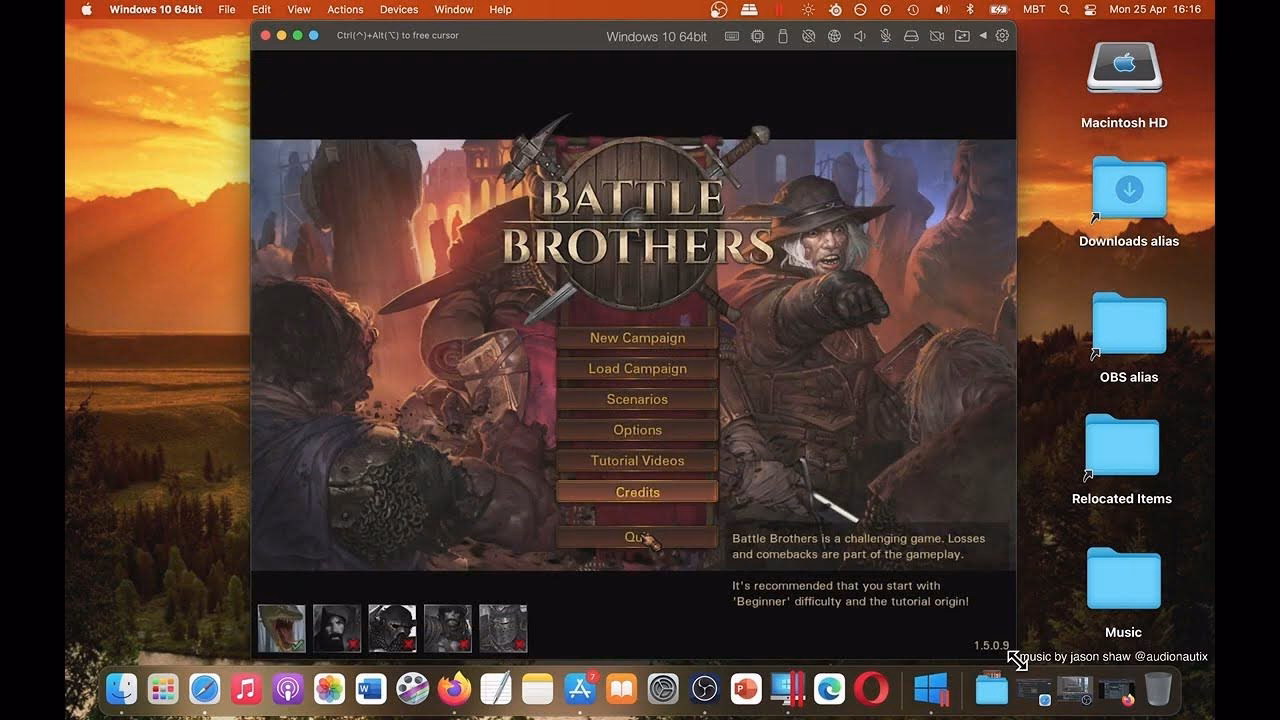This screenshot has height=720, width=1280.
Task: Open PowerPoint from the Dock
Action: coord(746,688)
